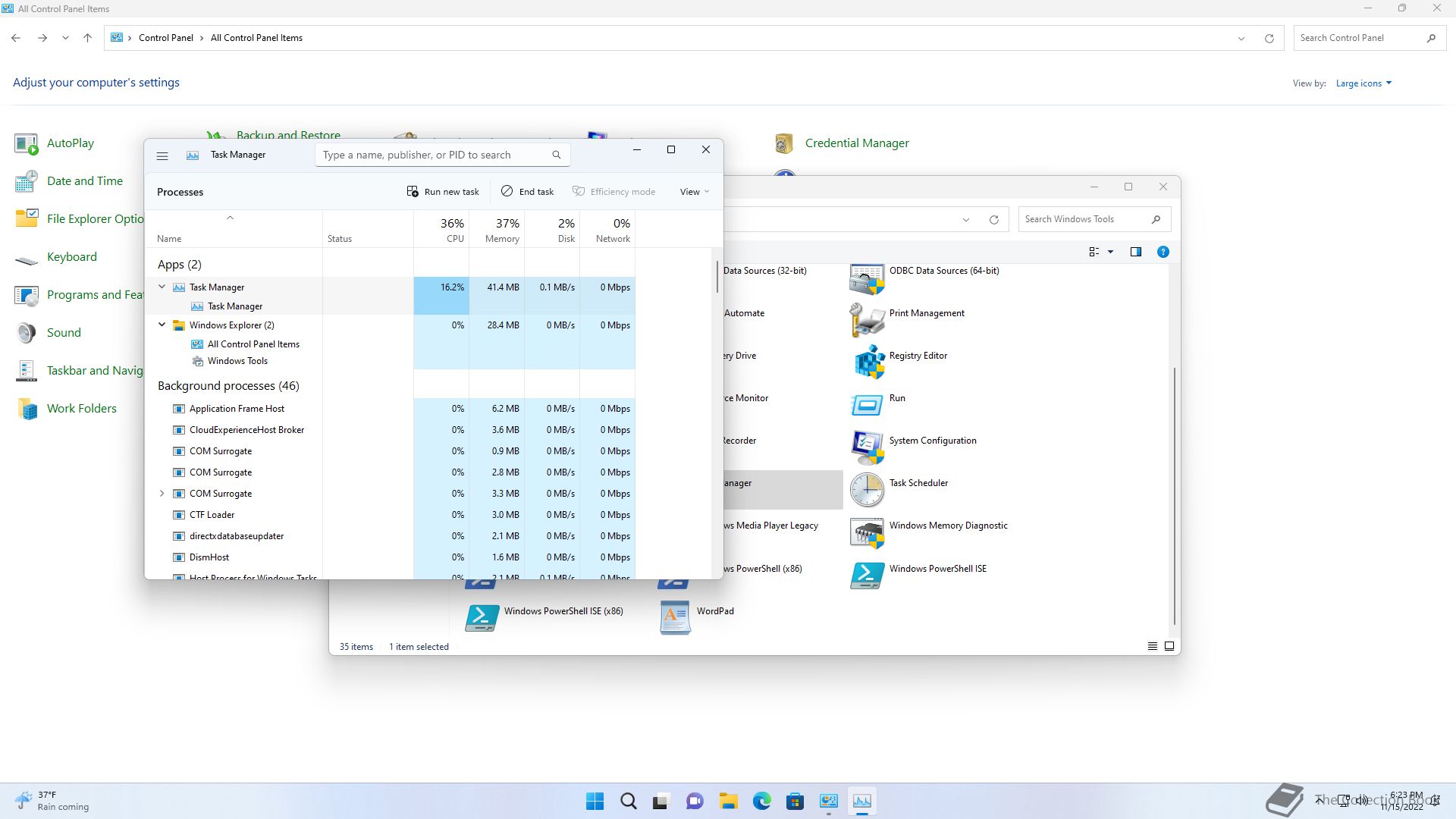
Task: Expand the third COM Surrogate process
Action: 162,494
